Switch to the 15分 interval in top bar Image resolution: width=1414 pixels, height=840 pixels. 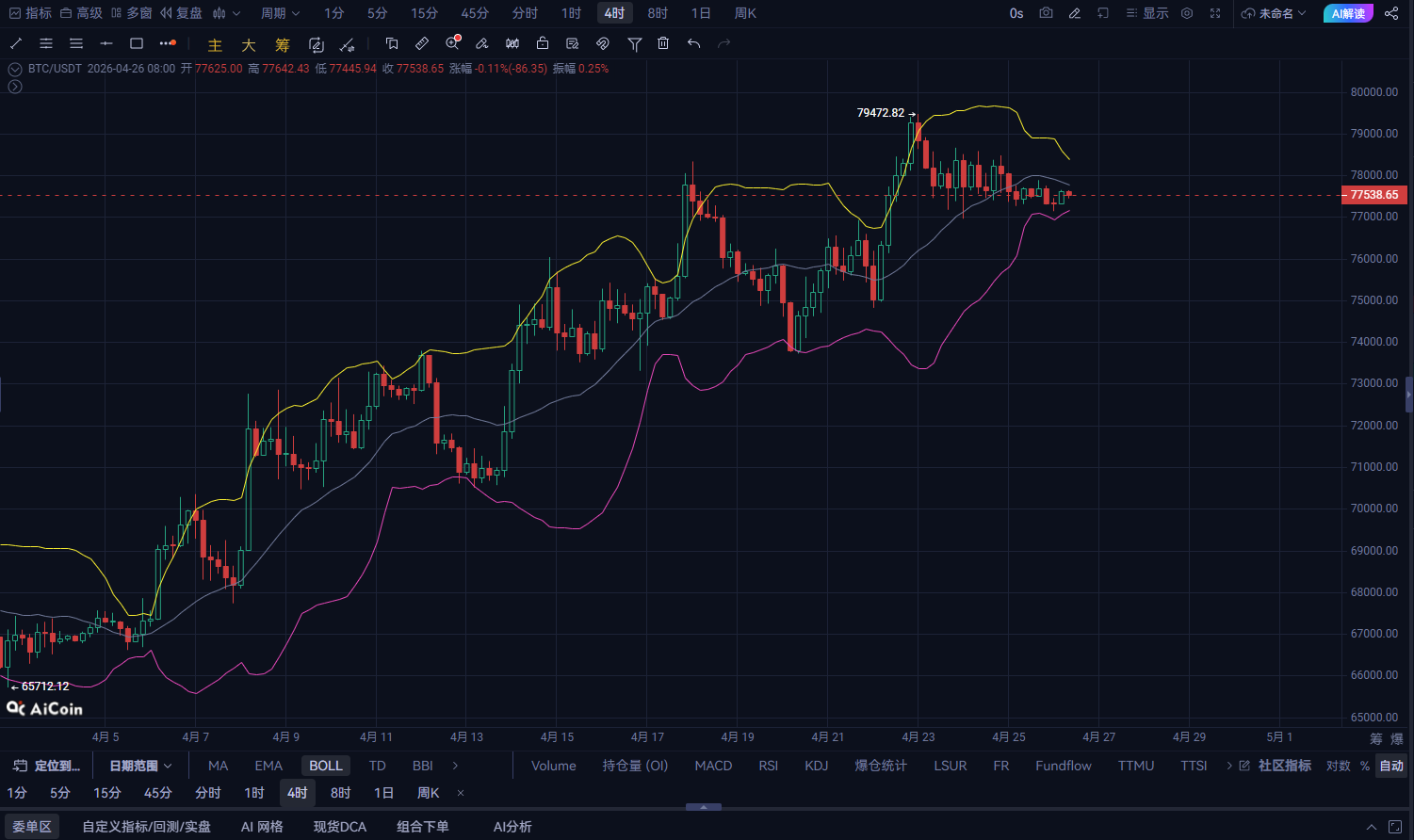tap(425, 13)
